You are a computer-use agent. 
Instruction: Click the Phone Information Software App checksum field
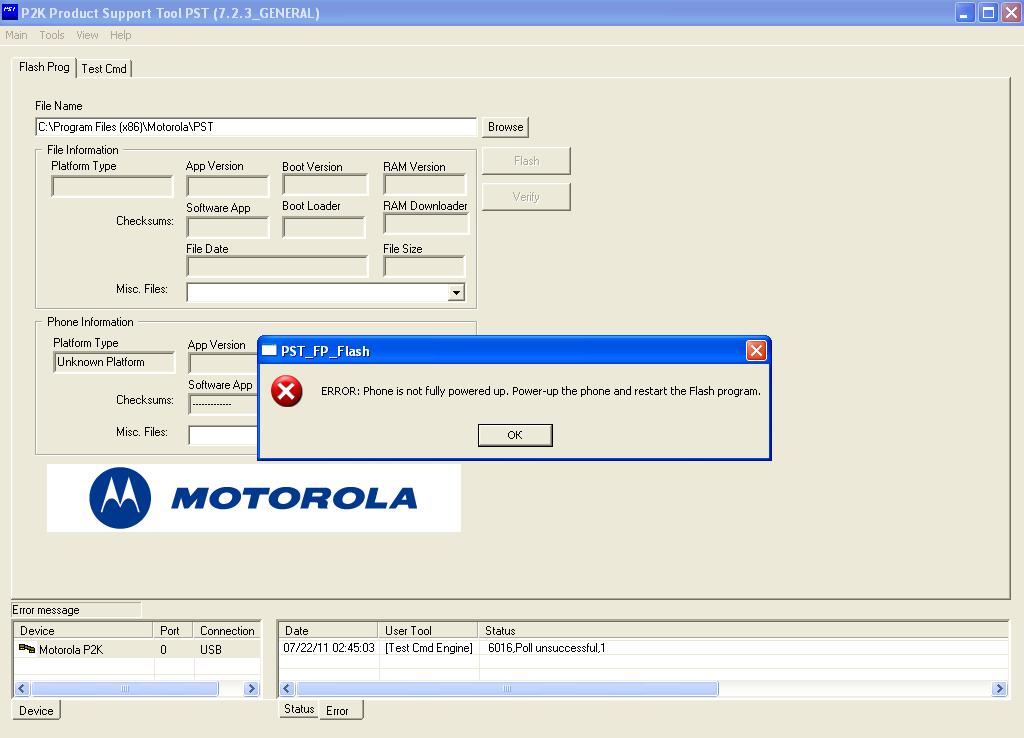click(x=223, y=404)
